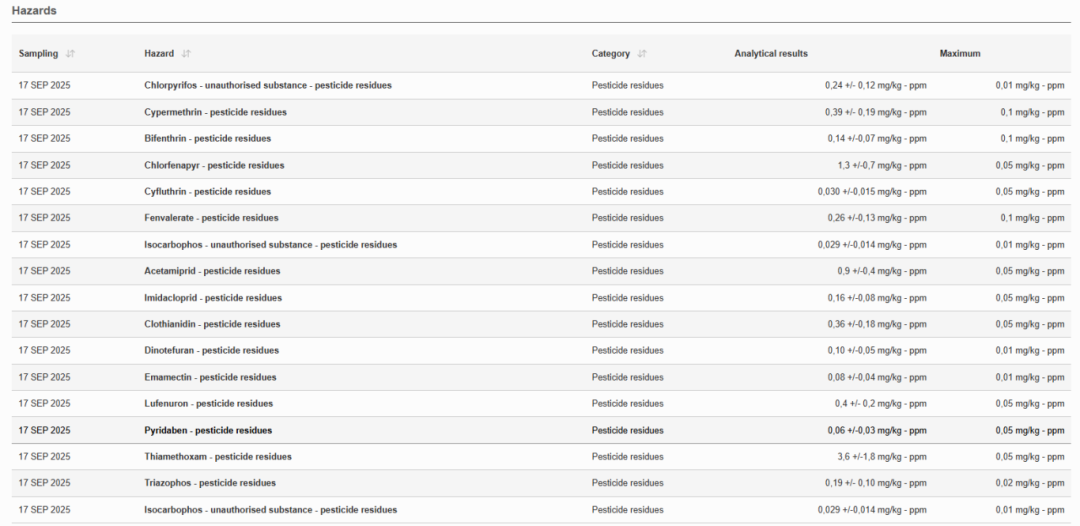Click Thiamethoxam's 3,6 mg/kg analytical result
The image size is (1080, 526).
click(871, 457)
